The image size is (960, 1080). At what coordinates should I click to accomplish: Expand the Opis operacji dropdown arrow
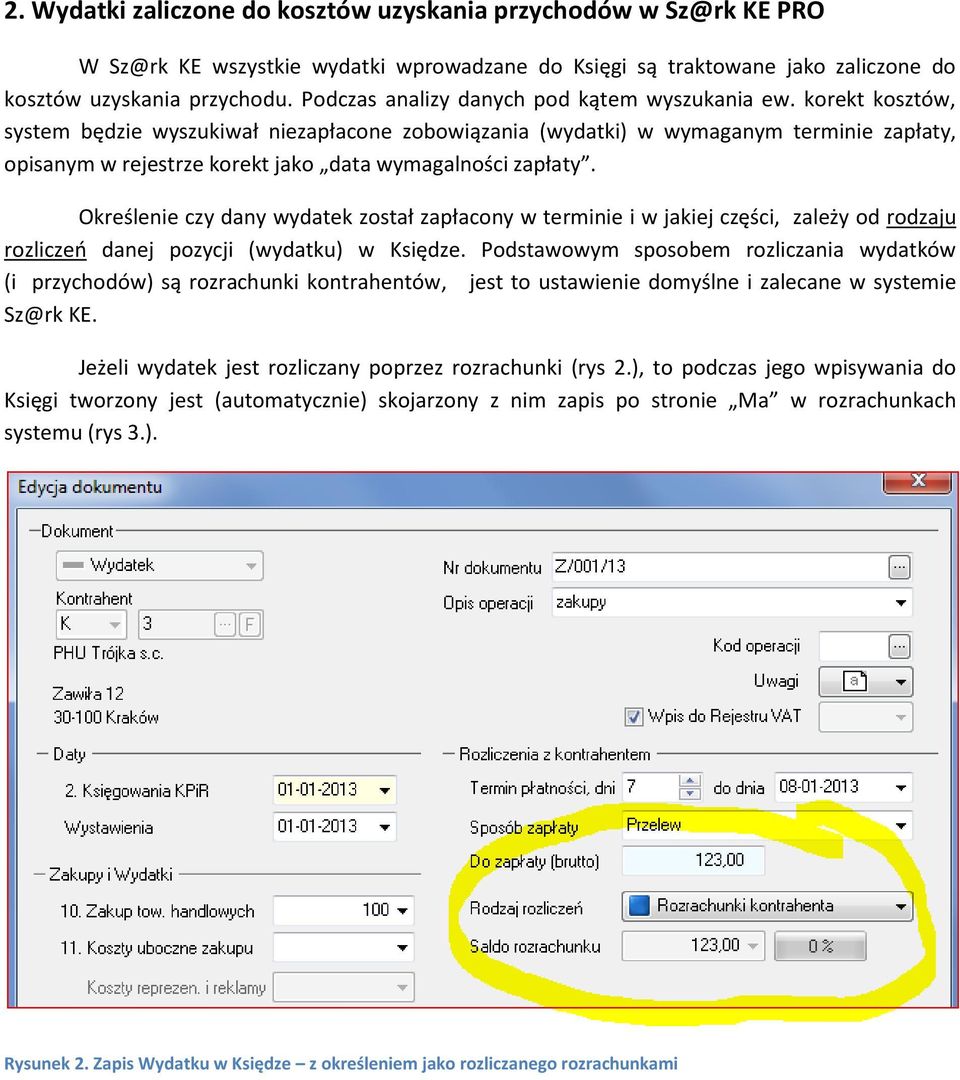point(900,603)
